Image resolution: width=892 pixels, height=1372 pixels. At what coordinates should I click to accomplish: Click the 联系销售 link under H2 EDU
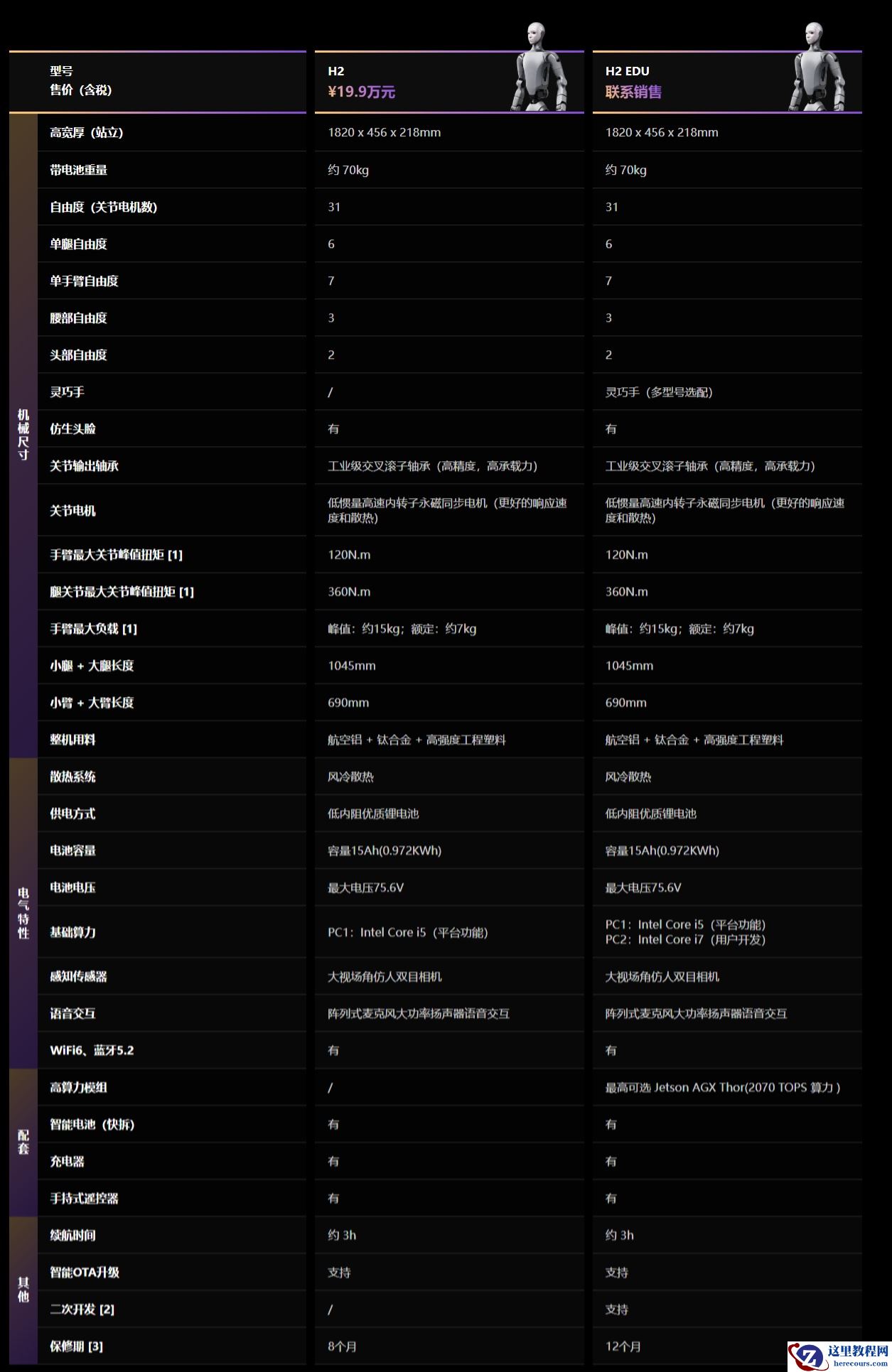tap(633, 92)
